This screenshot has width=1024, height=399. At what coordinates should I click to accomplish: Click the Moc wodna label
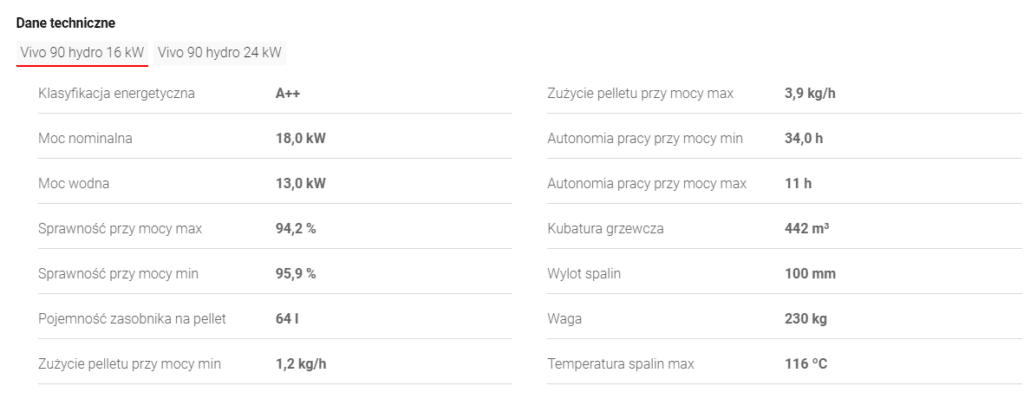(73, 184)
